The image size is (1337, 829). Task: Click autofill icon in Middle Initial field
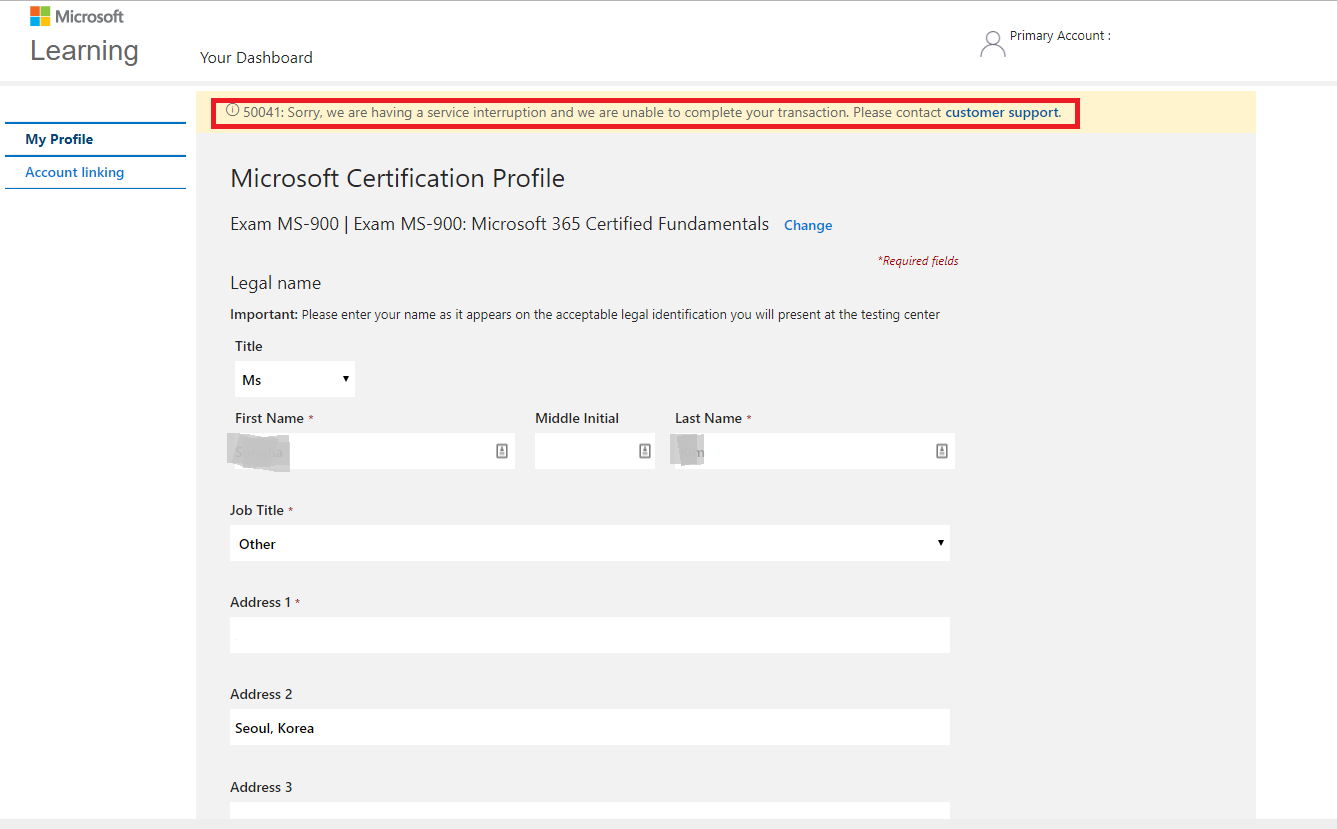click(645, 451)
